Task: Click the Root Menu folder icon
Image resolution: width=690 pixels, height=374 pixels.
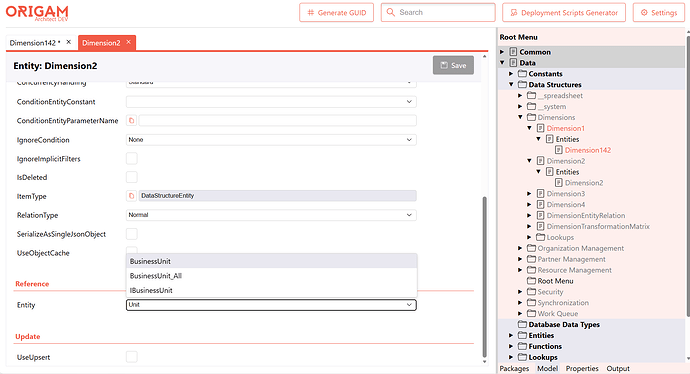Action: pos(532,281)
